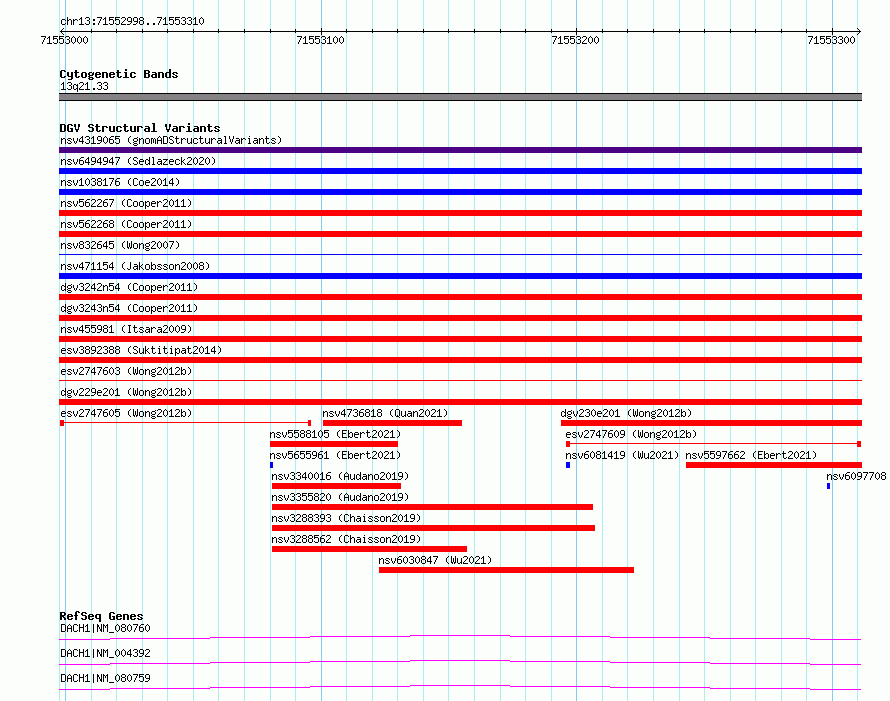Open the esv2747603 (Wong2012b) variant
Image resolution: width=890 pixels, height=701 pixels.
[x=126, y=371]
